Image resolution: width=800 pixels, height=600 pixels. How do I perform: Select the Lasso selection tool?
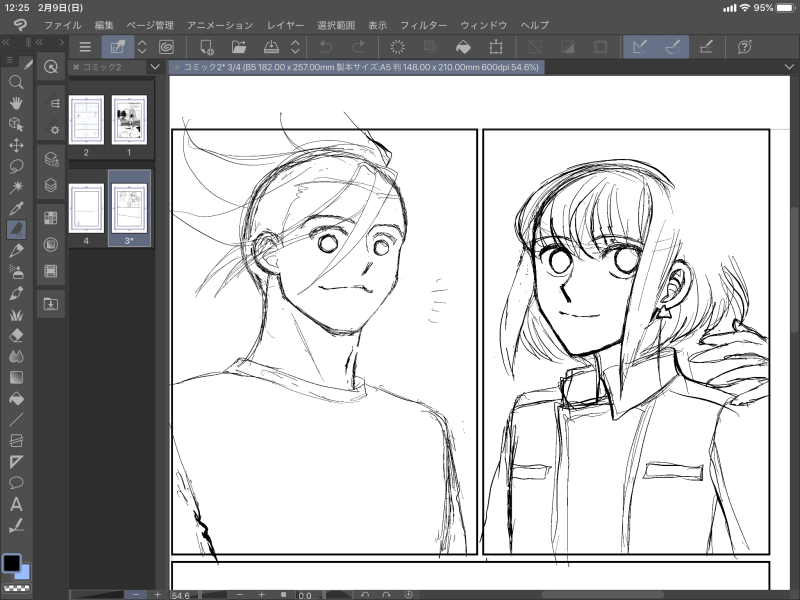[16, 166]
